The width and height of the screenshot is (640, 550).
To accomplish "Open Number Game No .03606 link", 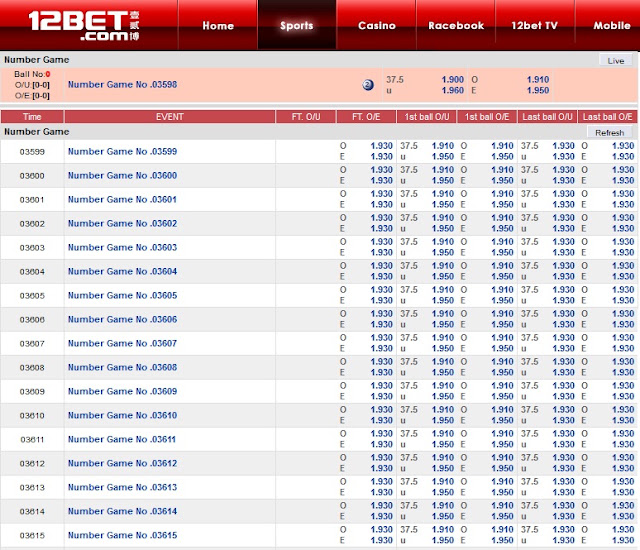I will click(122, 319).
